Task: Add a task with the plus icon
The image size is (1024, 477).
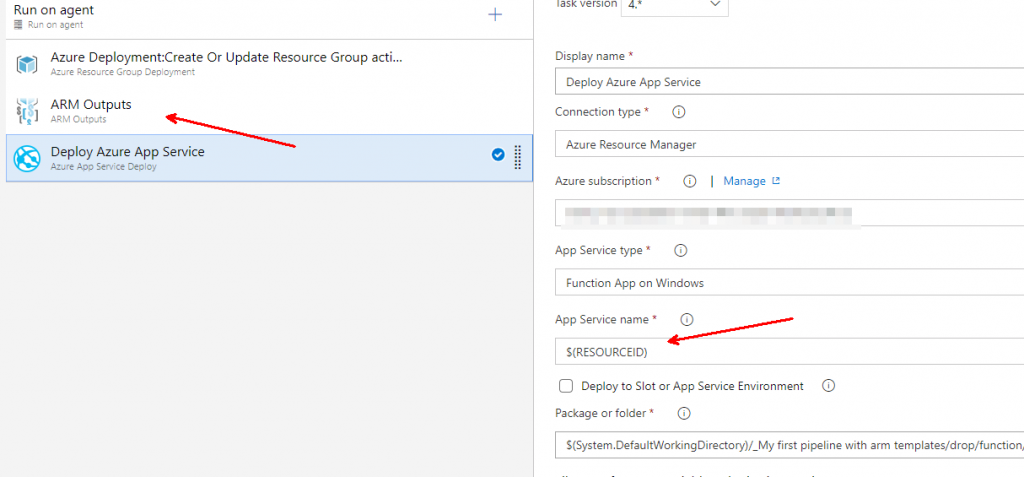Action: 496,14
